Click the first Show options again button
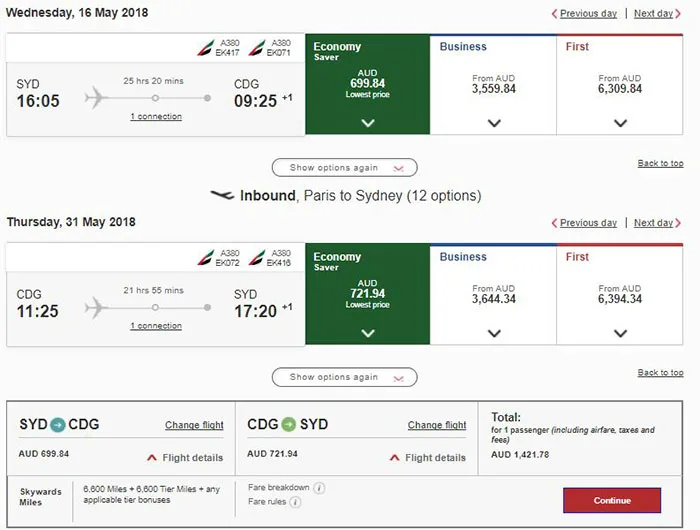This screenshot has width=700, height=530. click(344, 168)
